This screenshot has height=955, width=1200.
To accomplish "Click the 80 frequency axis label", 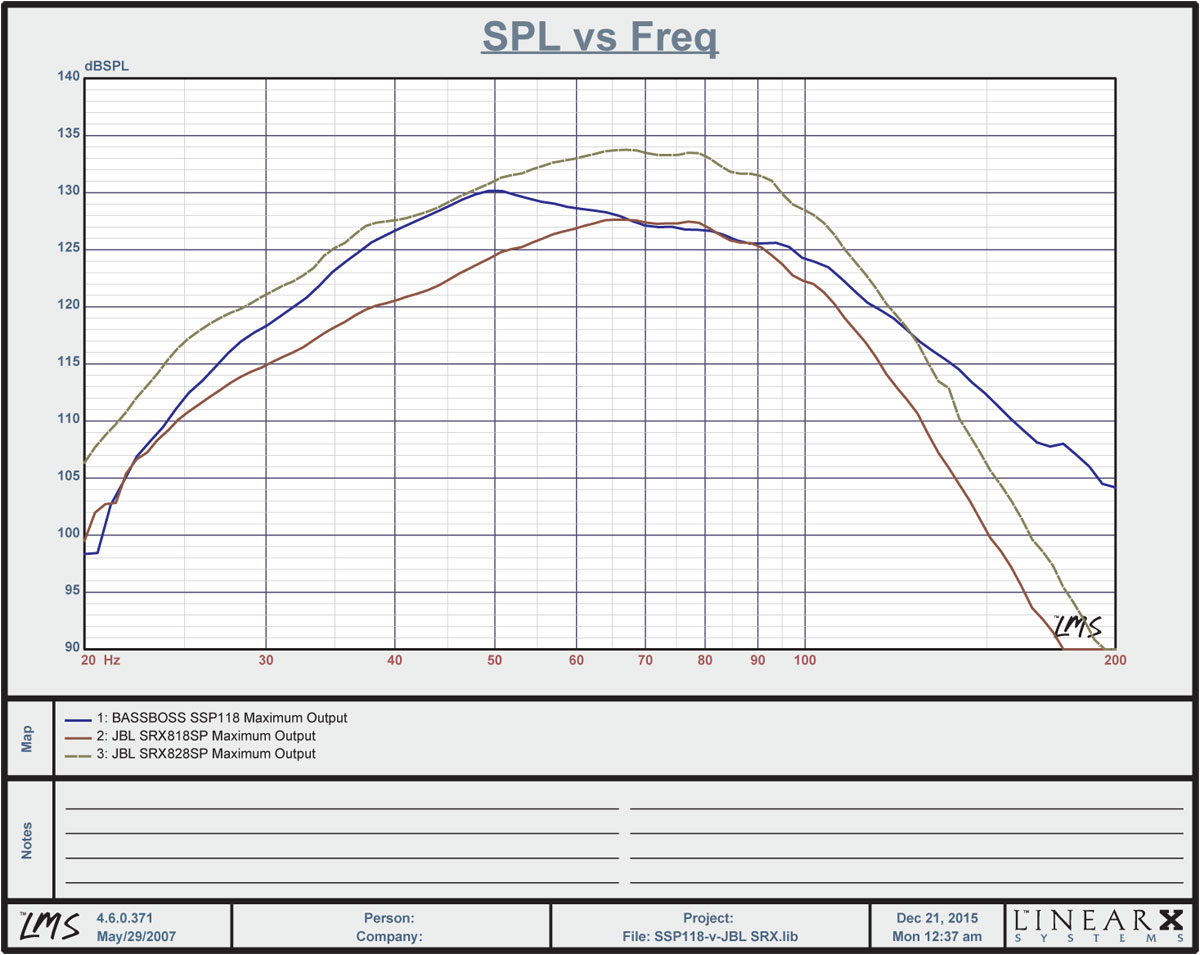I will pyautogui.click(x=705, y=660).
